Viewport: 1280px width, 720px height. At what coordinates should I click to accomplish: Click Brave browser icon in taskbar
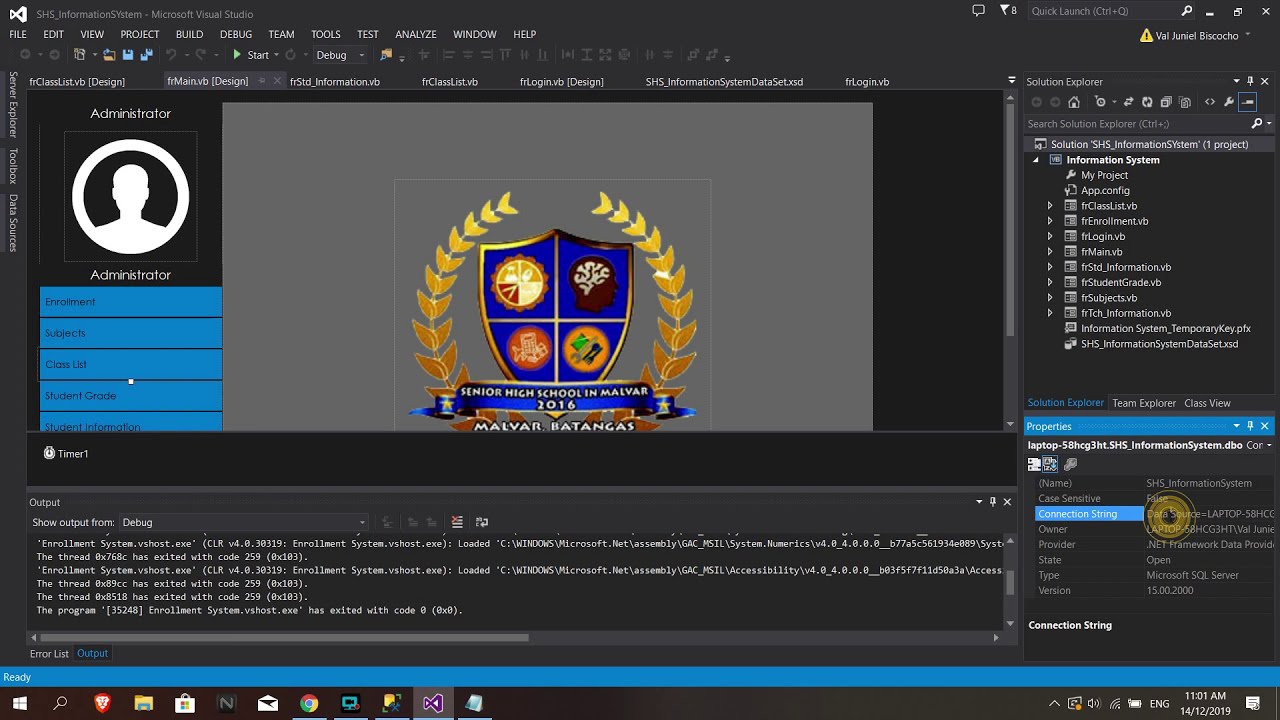102,704
